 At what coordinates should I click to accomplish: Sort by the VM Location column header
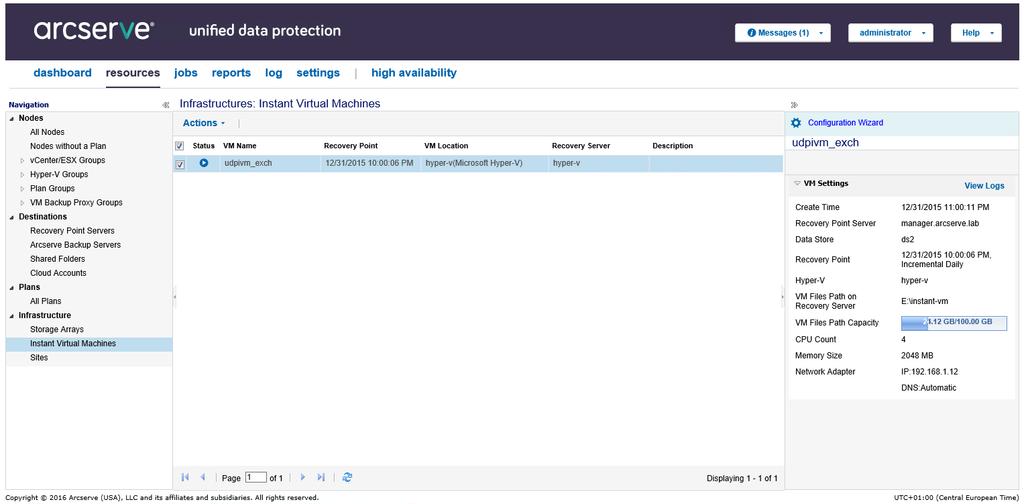tap(446, 146)
